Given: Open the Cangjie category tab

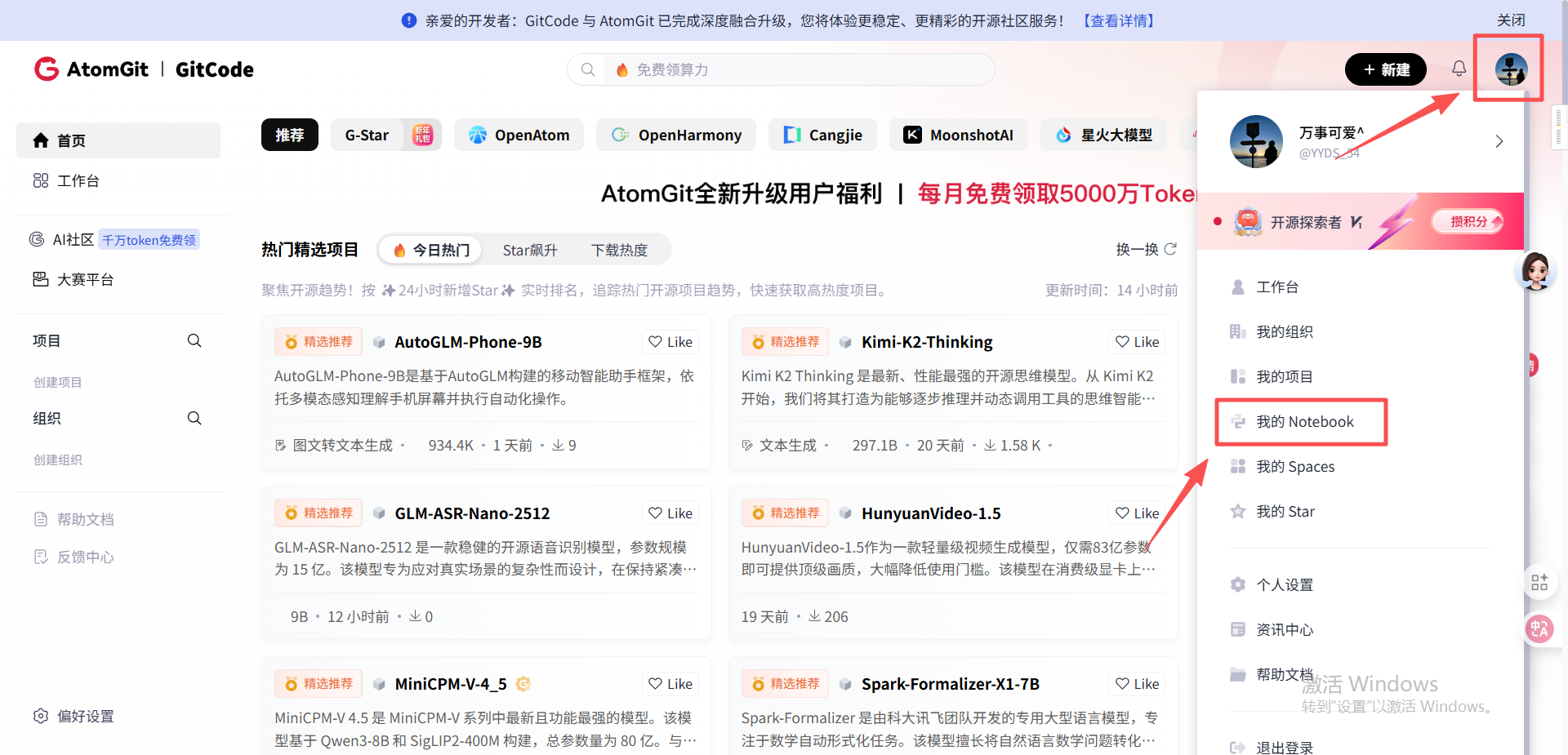Looking at the screenshot, I should (822, 135).
